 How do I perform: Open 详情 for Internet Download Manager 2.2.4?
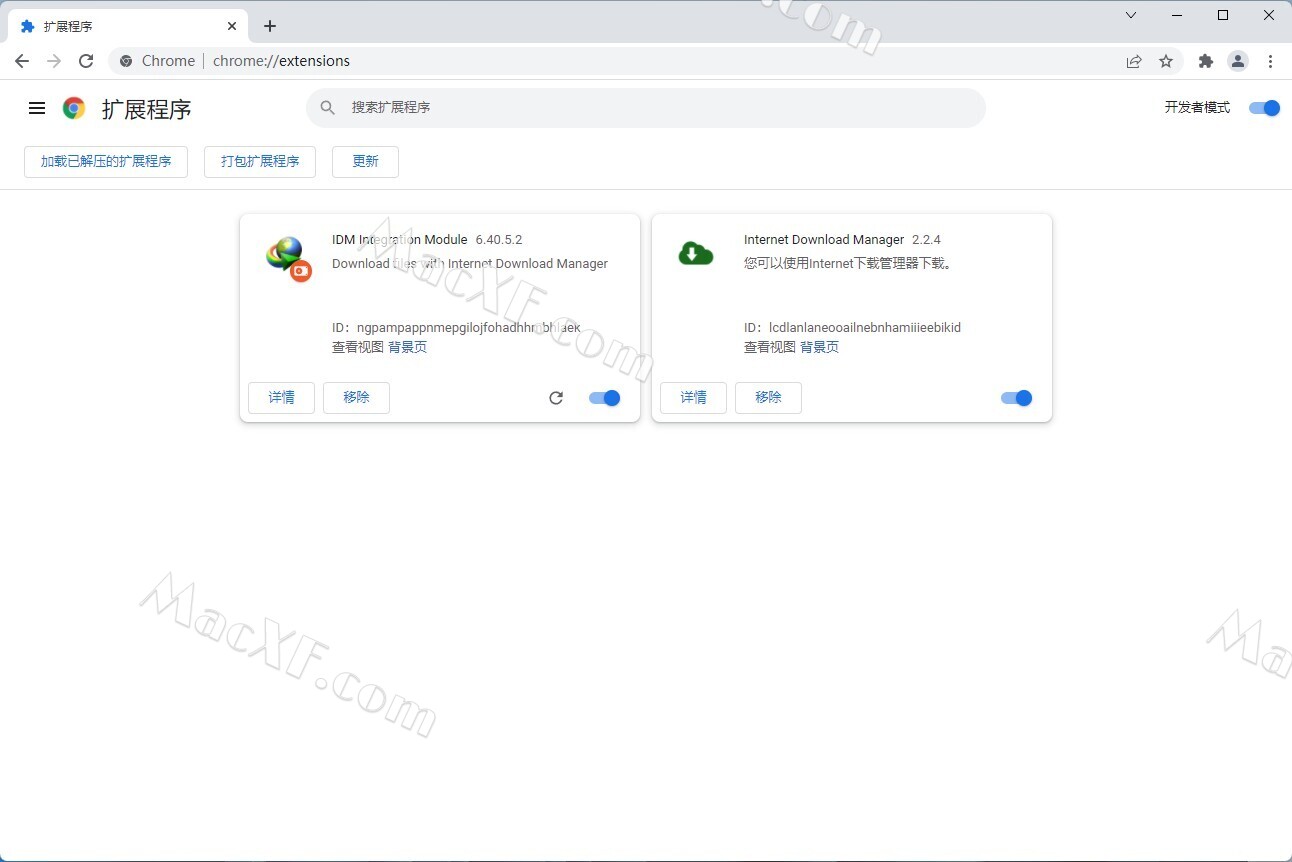[x=693, y=398]
